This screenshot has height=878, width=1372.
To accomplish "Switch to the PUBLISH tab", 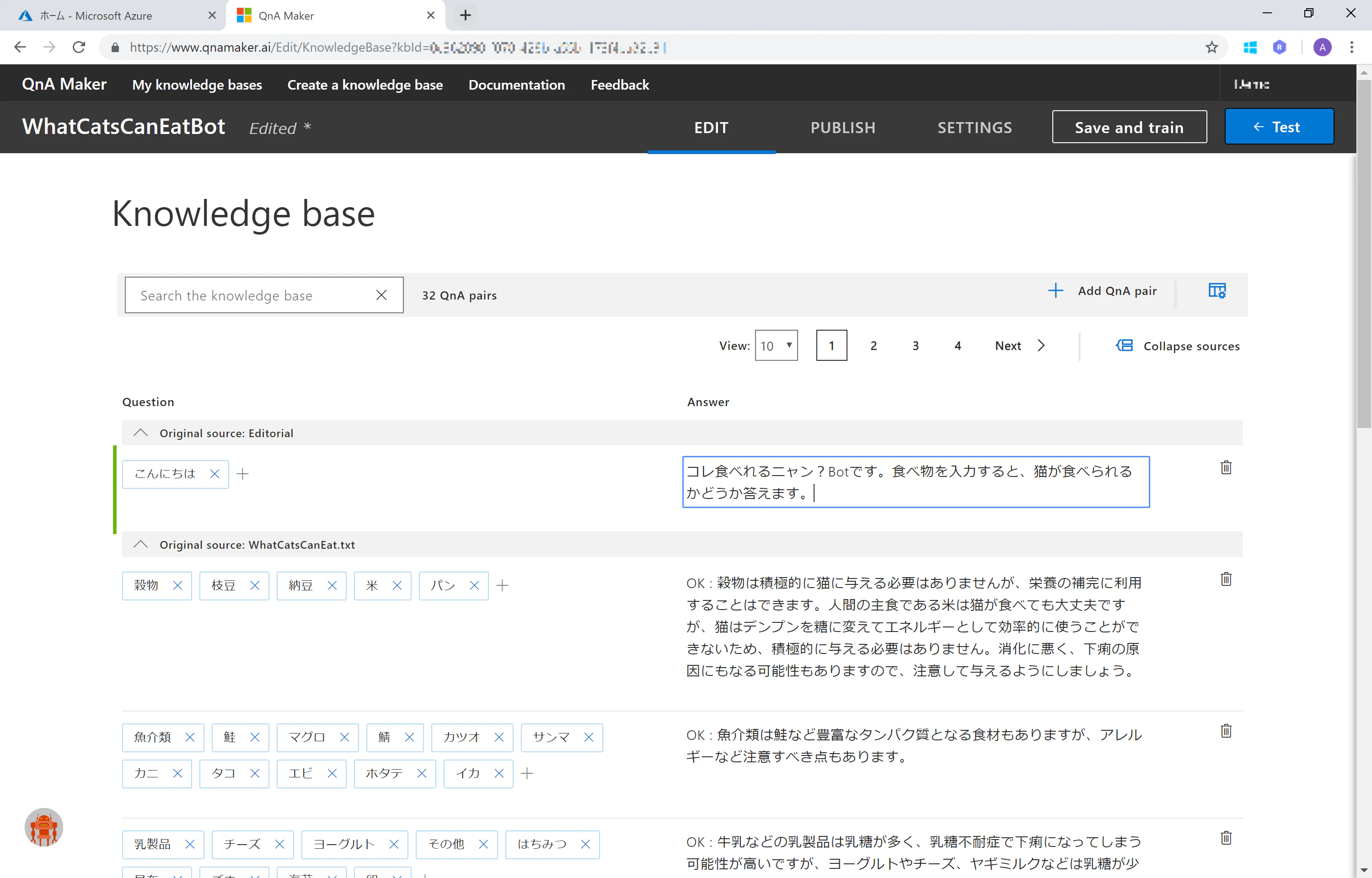I will tap(843, 127).
